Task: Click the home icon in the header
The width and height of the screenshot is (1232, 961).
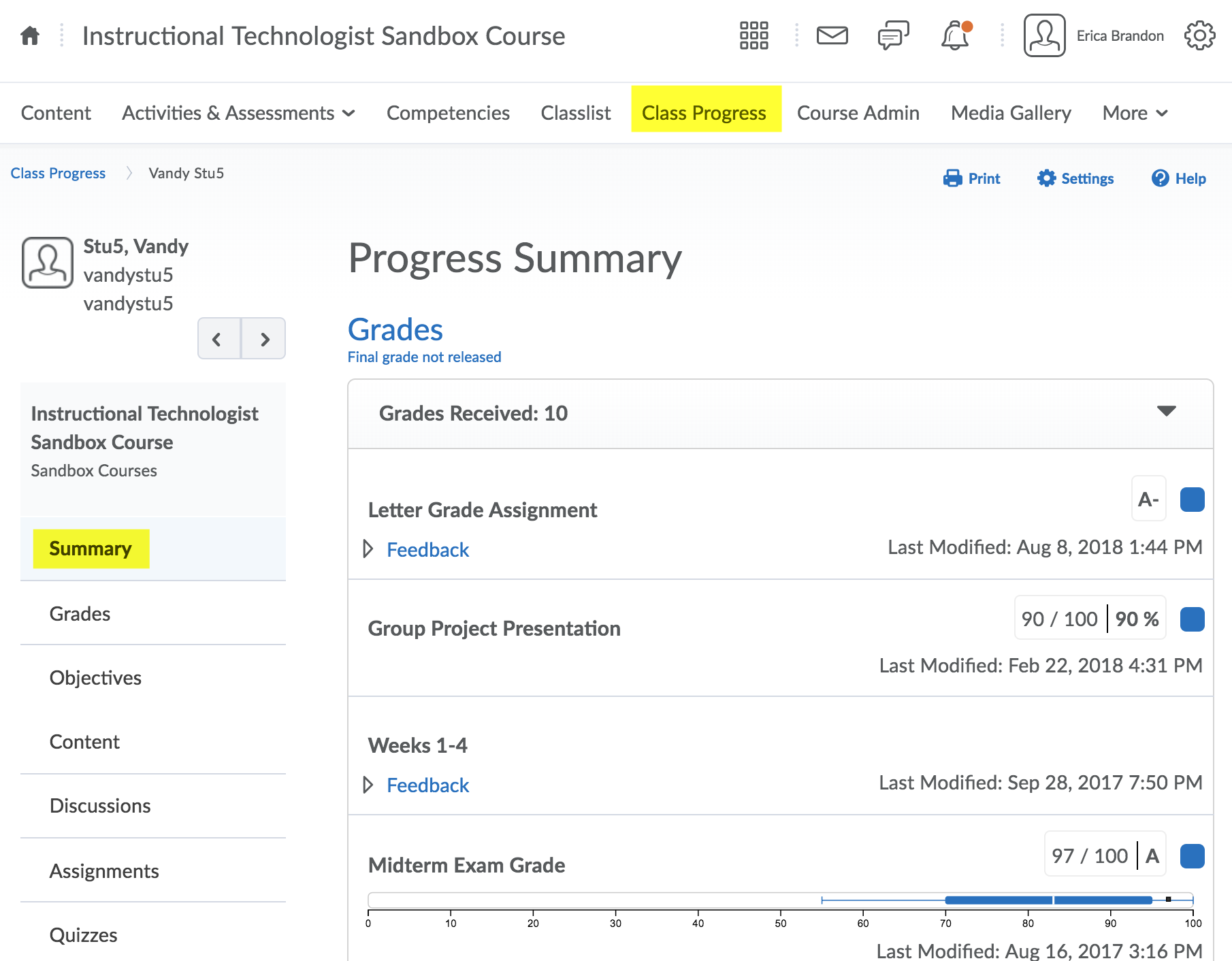Action: [x=30, y=35]
